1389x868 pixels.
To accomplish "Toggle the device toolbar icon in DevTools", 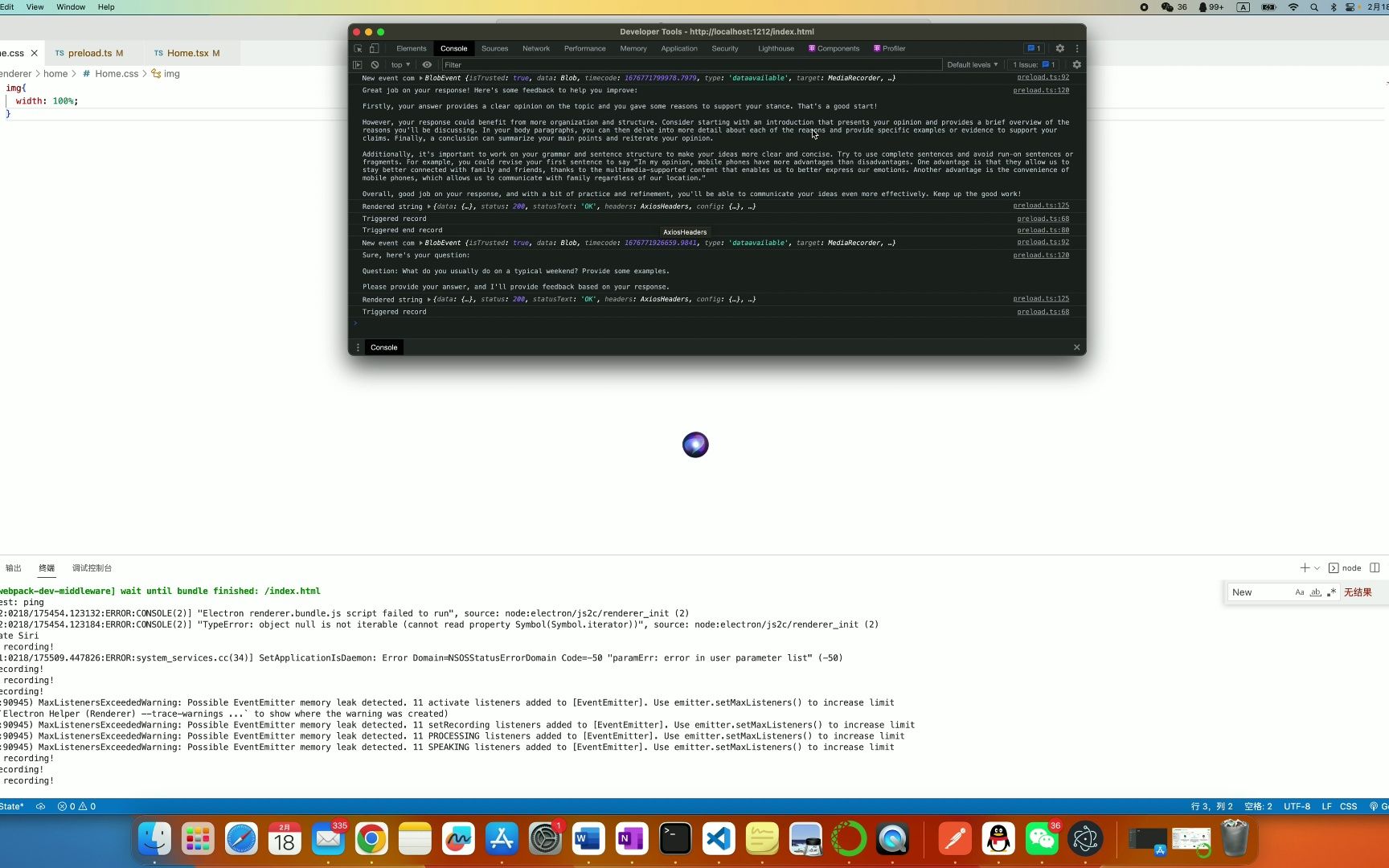I will (x=374, y=48).
